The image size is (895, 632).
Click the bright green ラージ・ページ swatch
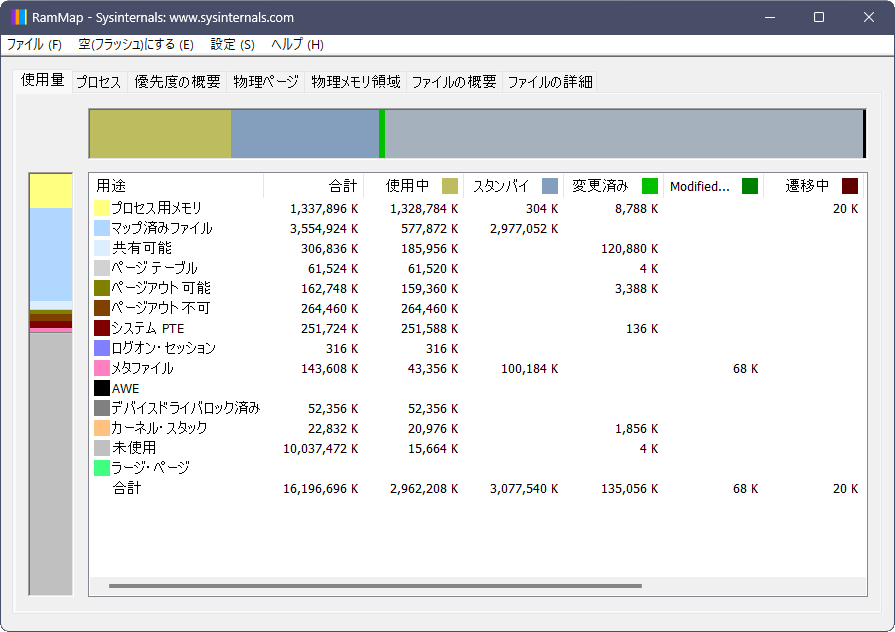click(100, 467)
